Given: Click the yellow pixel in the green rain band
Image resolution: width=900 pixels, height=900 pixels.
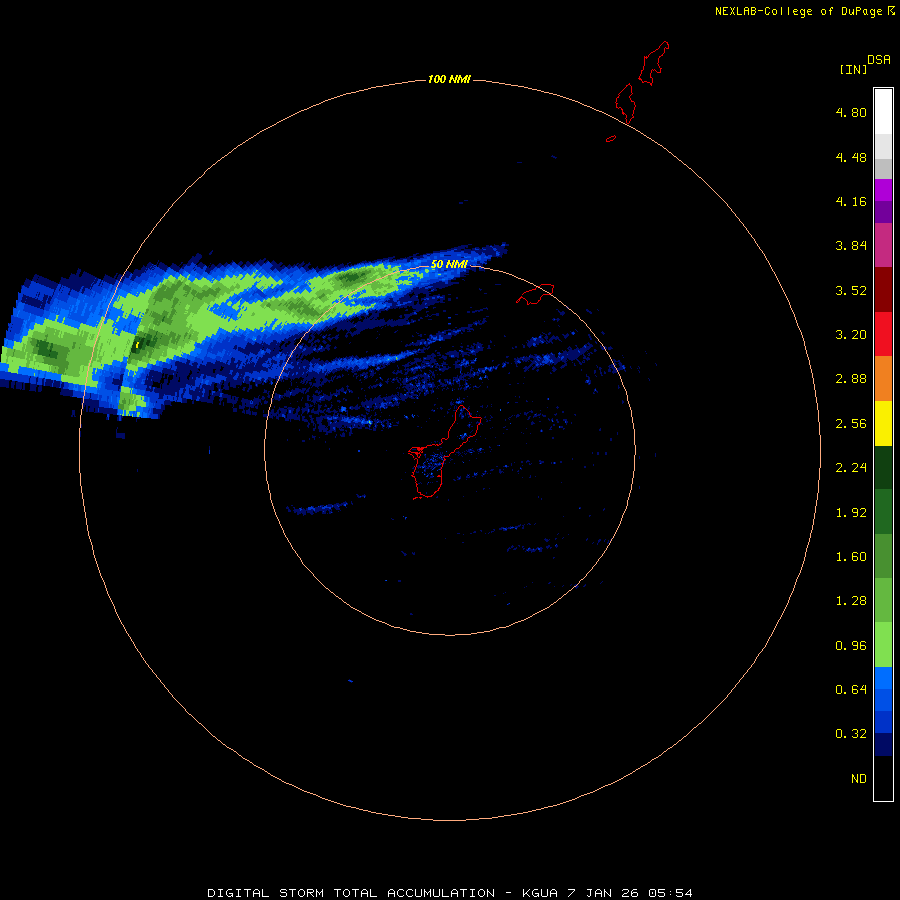Looking at the screenshot, I should click(137, 345).
